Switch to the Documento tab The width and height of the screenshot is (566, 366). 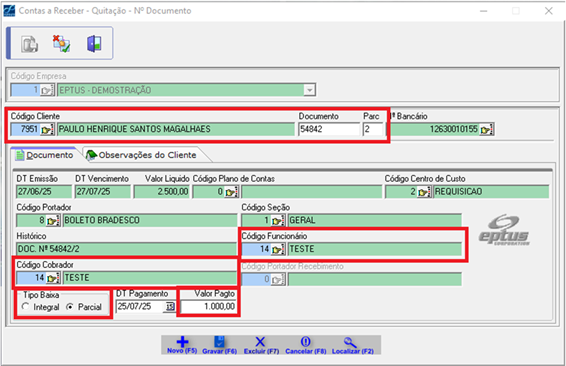pos(45,155)
